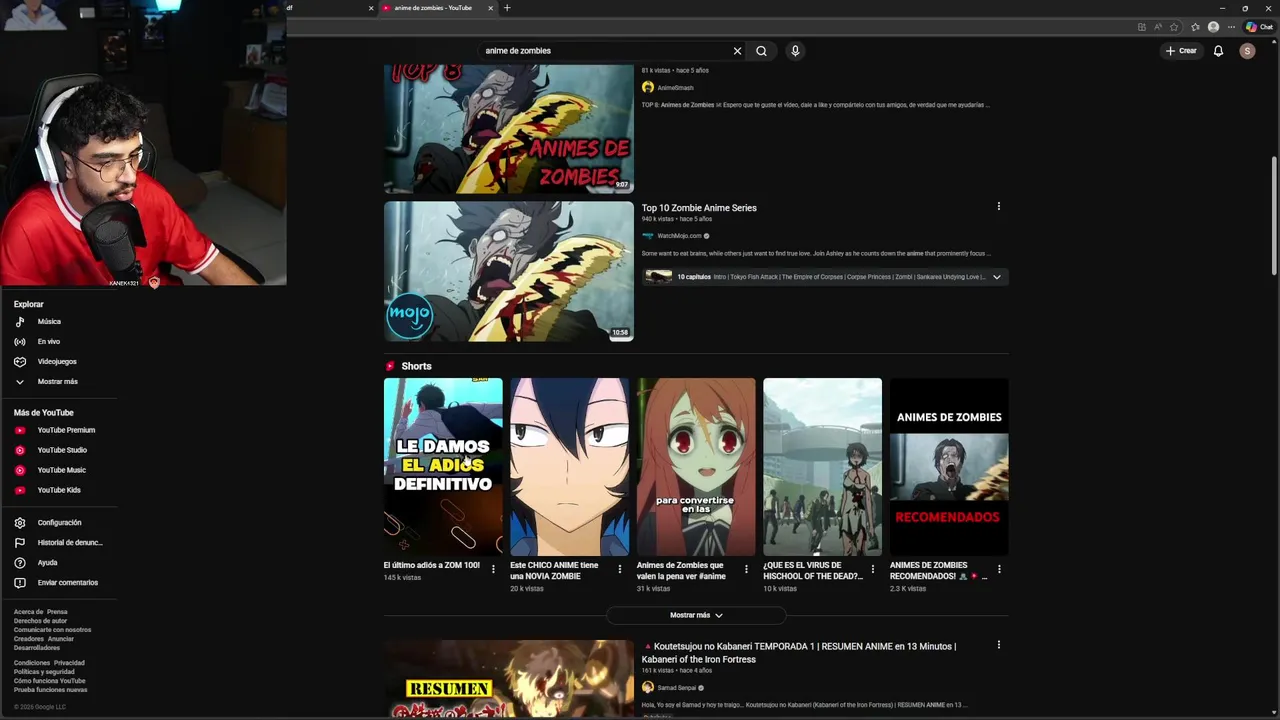Image resolution: width=1280 pixels, height=720 pixels.
Task: Open options for the short 'El último adiós a ZOM 100!'
Action: [x=493, y=569]
